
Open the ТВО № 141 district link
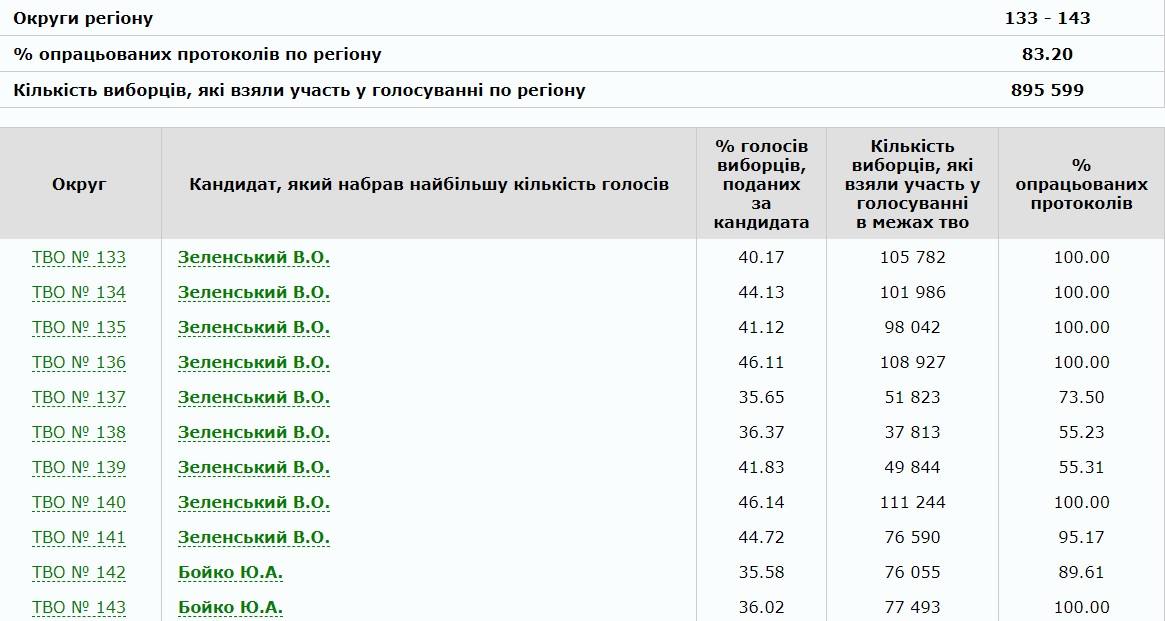pyautogui.click(x=79, y=538)
